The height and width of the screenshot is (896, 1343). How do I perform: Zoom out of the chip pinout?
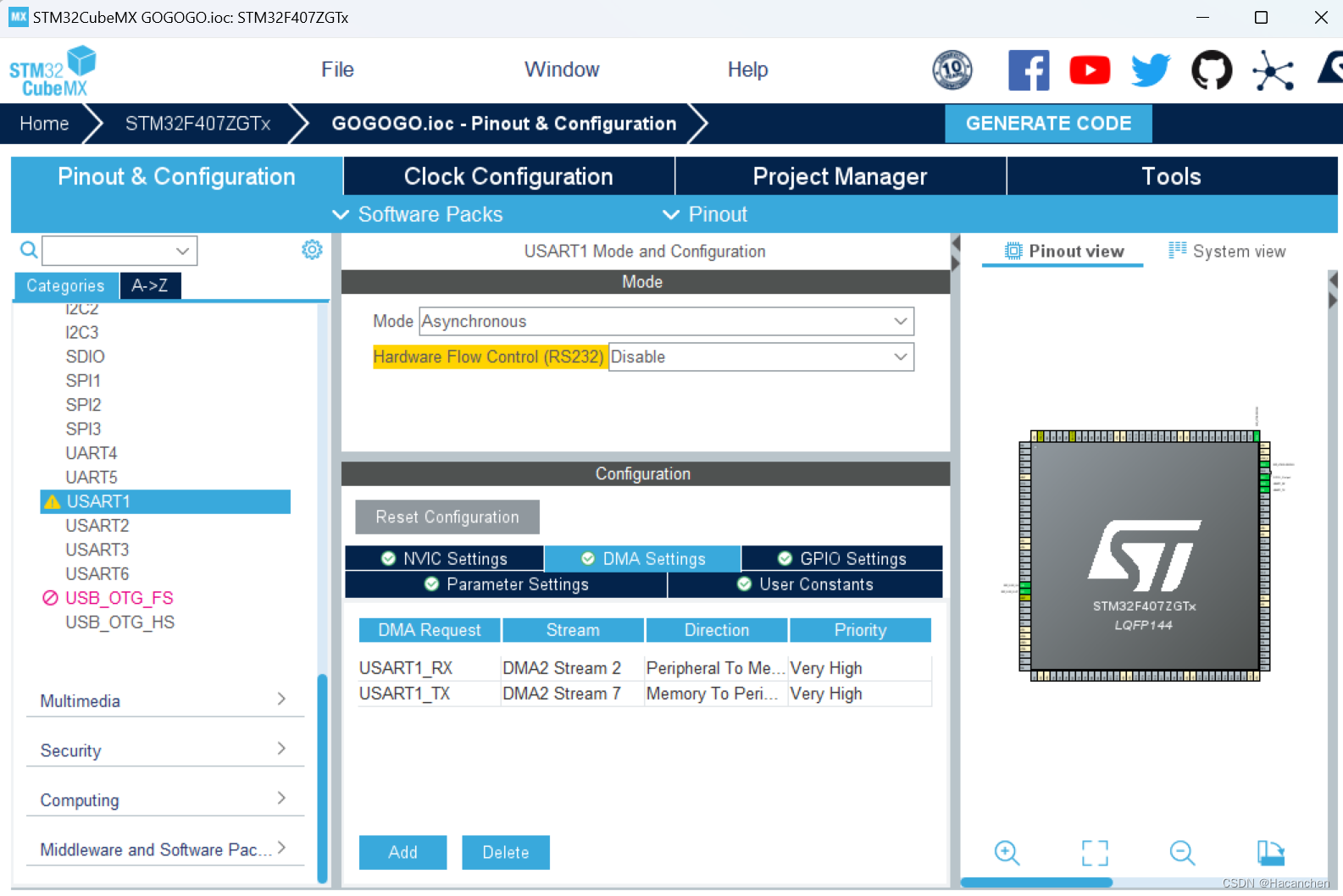tap(1182, 853)
